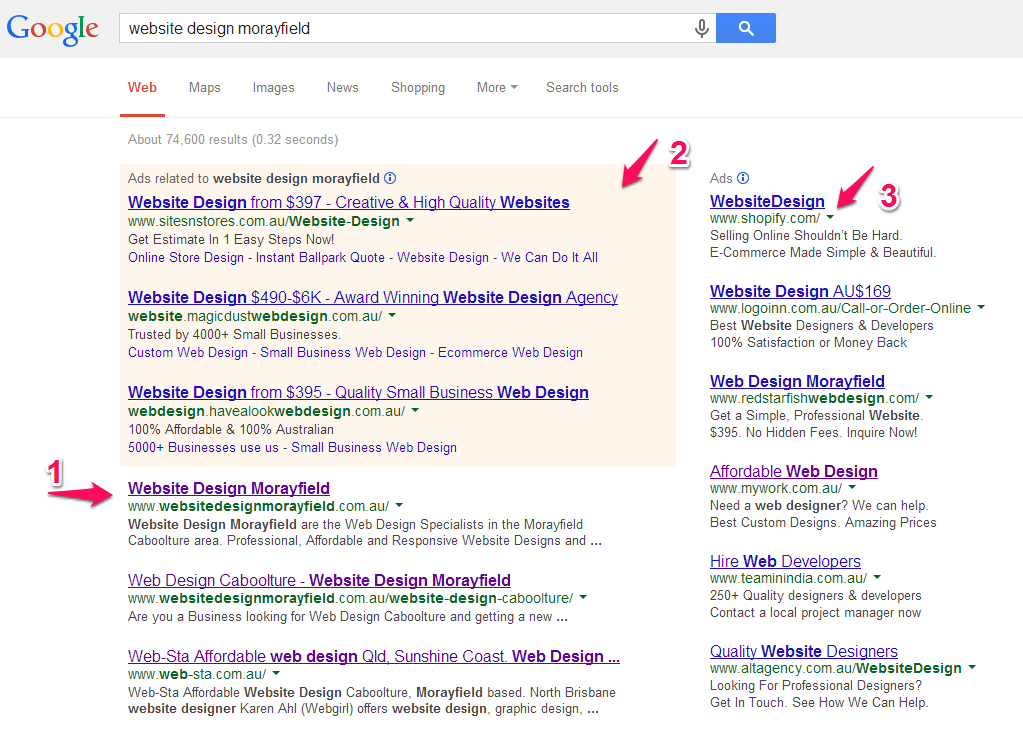The height and width of the screenshot is (731, 1023).
Task: Click 'Online Store Design' sitelink
Action: pyautogui.click(x=186, y=258)
